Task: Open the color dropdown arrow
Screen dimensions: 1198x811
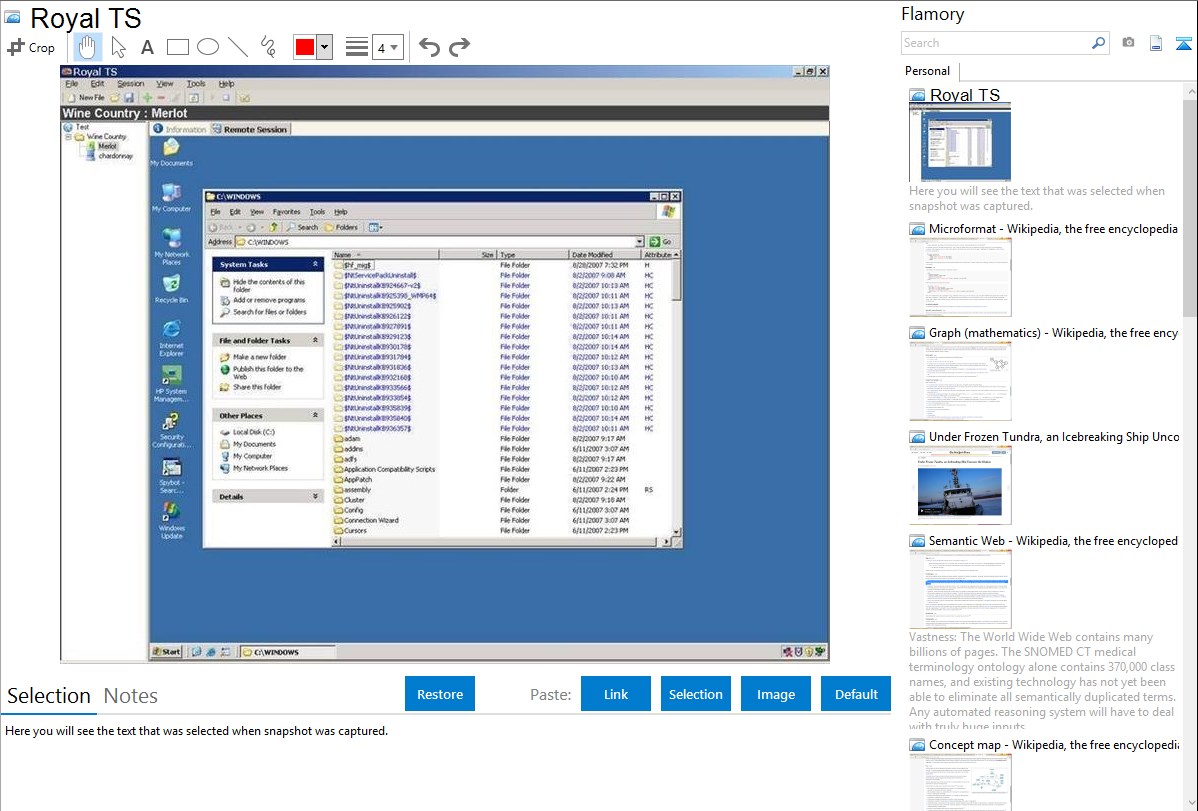Action: pos(325,47)
